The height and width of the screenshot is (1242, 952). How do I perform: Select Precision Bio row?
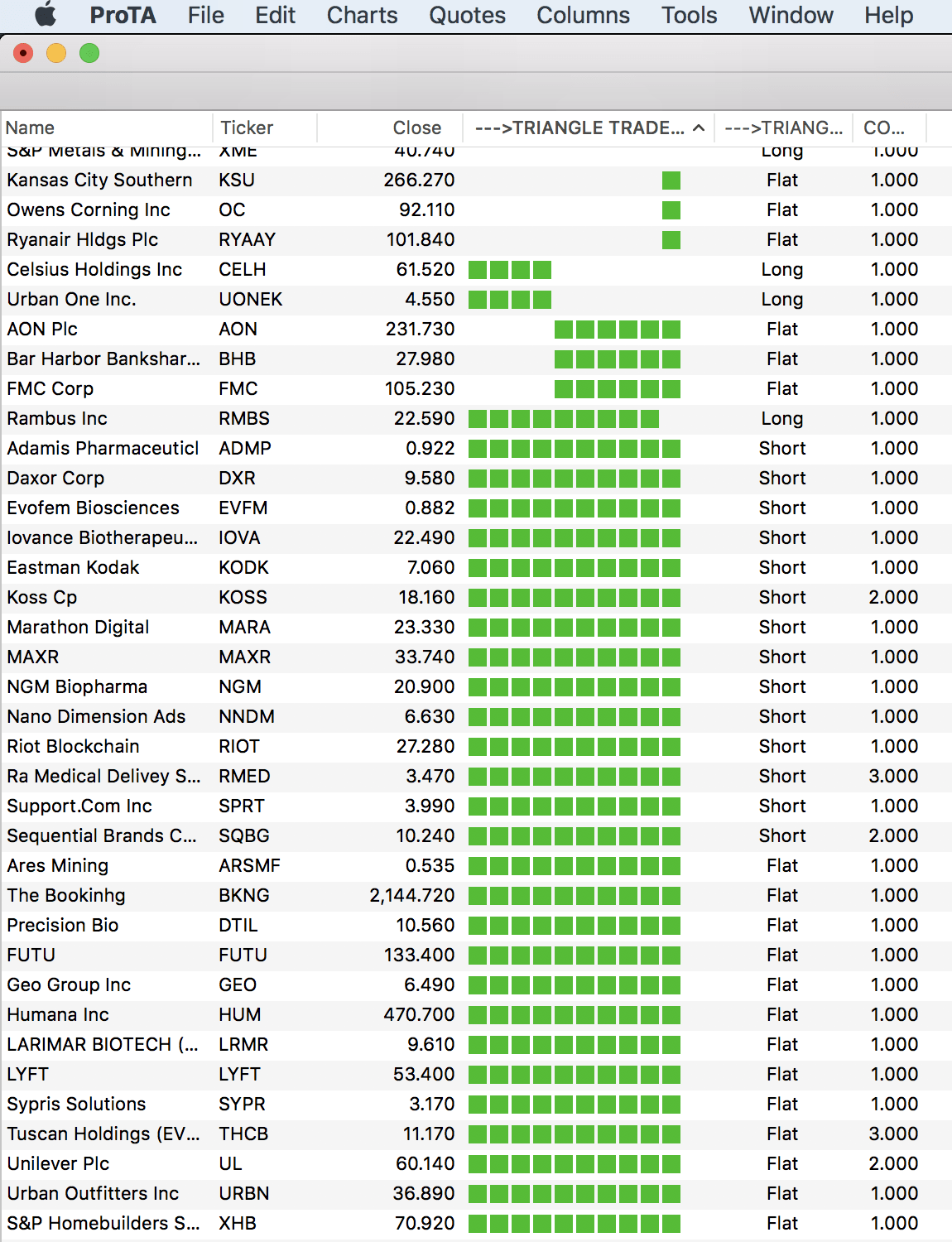[476, 925]
